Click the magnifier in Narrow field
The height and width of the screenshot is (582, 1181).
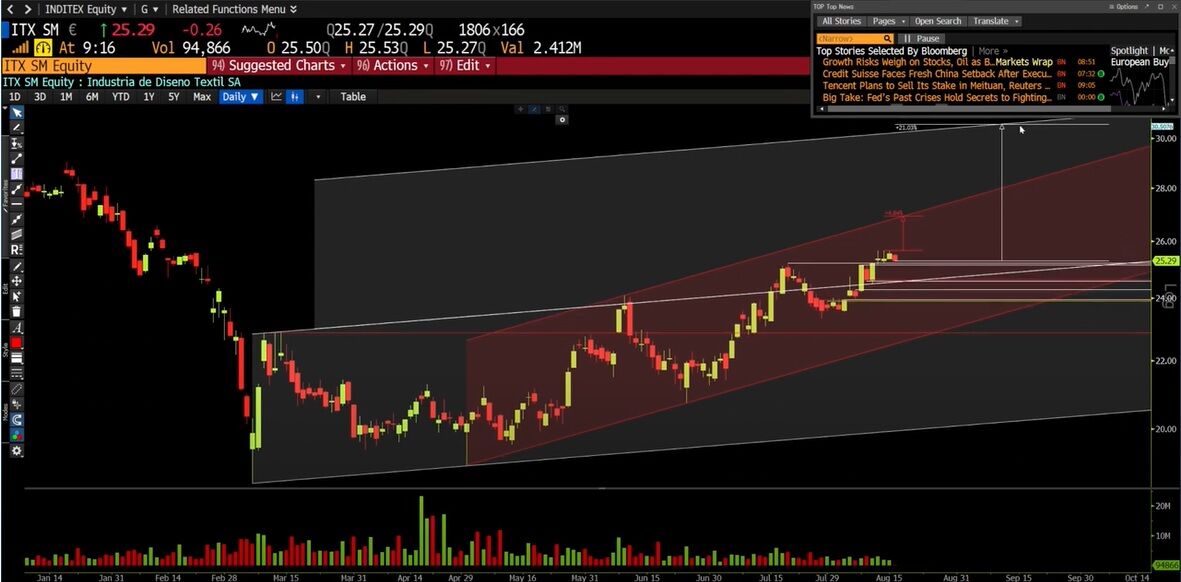click(x=887, y=38)
